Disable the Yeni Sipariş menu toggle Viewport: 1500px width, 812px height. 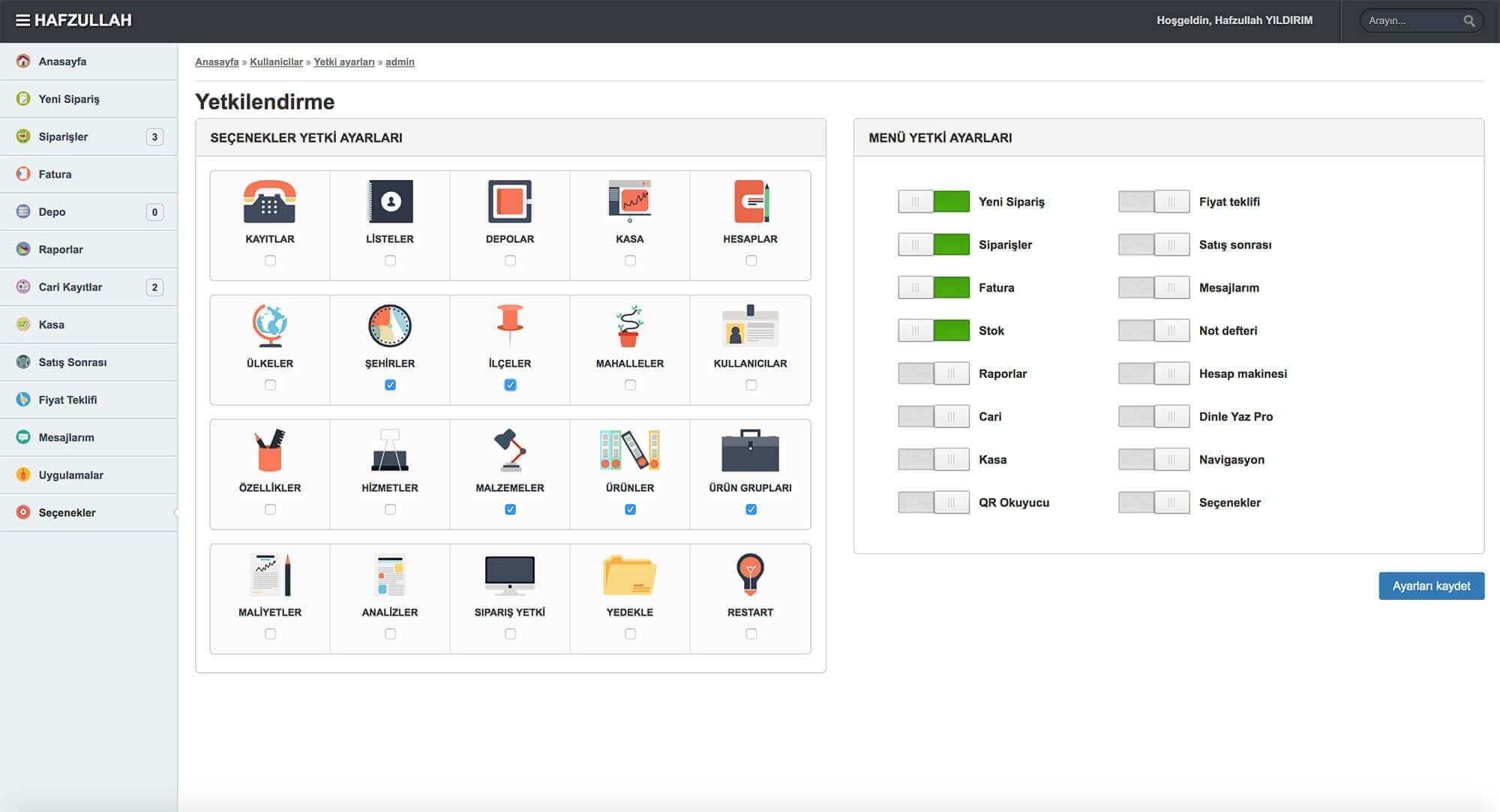[x=933, y=202]
